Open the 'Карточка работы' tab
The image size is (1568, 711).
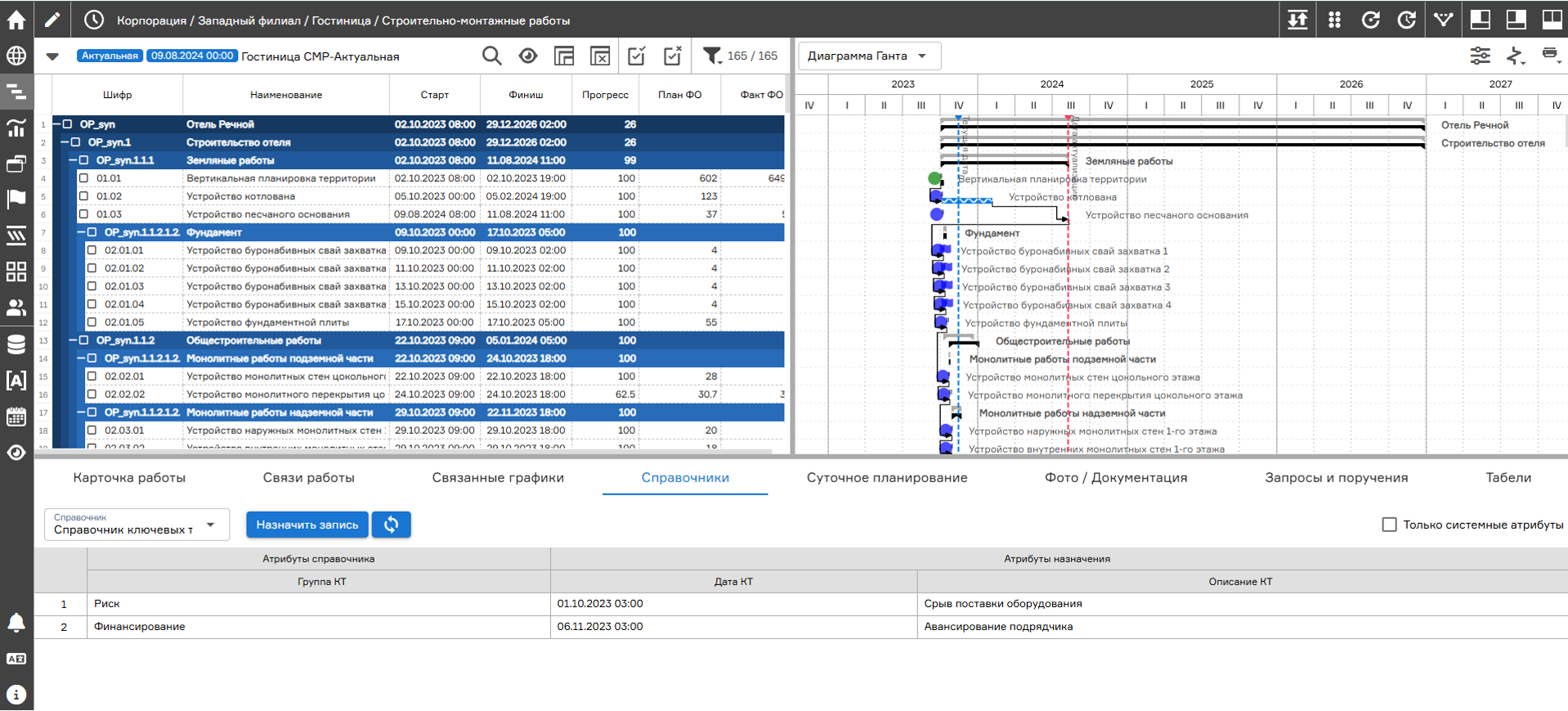[129, 477]
